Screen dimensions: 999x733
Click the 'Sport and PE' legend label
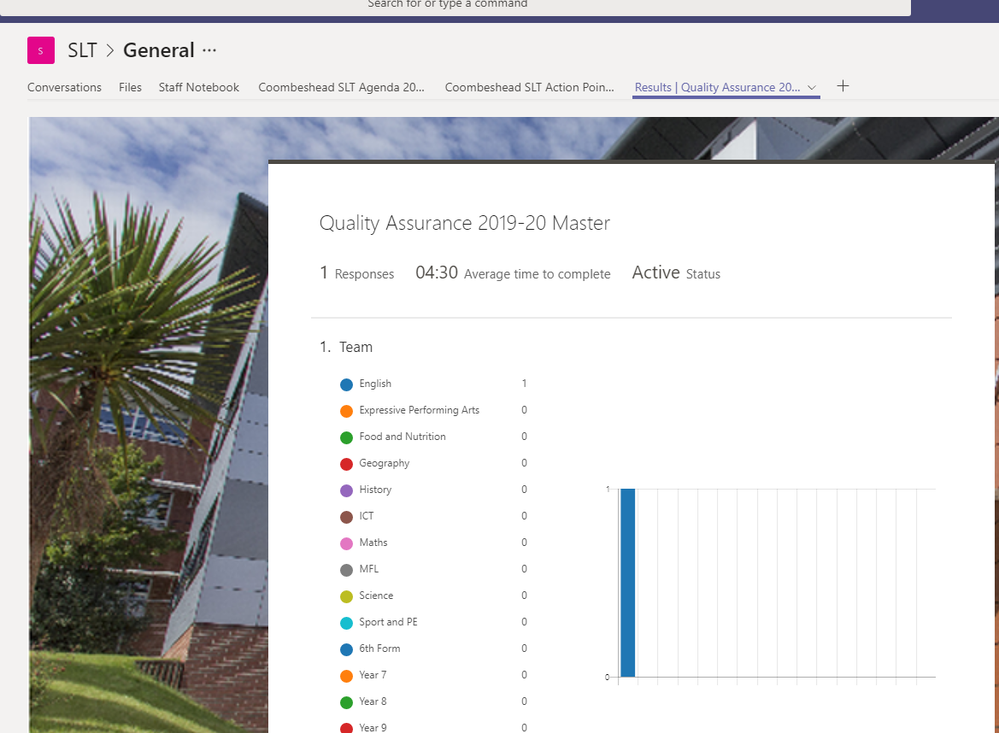tap(388, 621)
